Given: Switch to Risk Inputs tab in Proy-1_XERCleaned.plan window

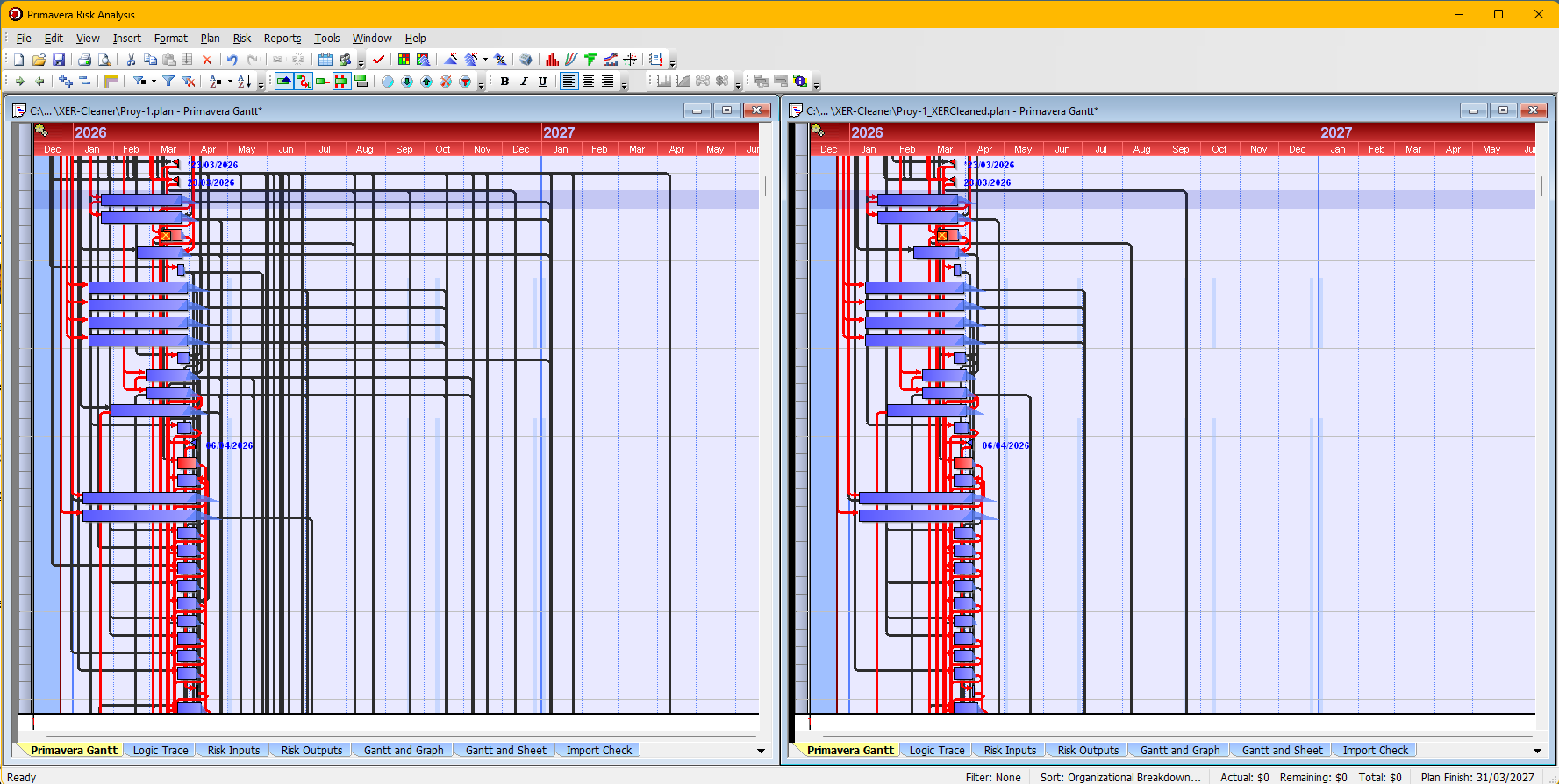Looking at the screenshot, I should click(x=1010, y=751).
